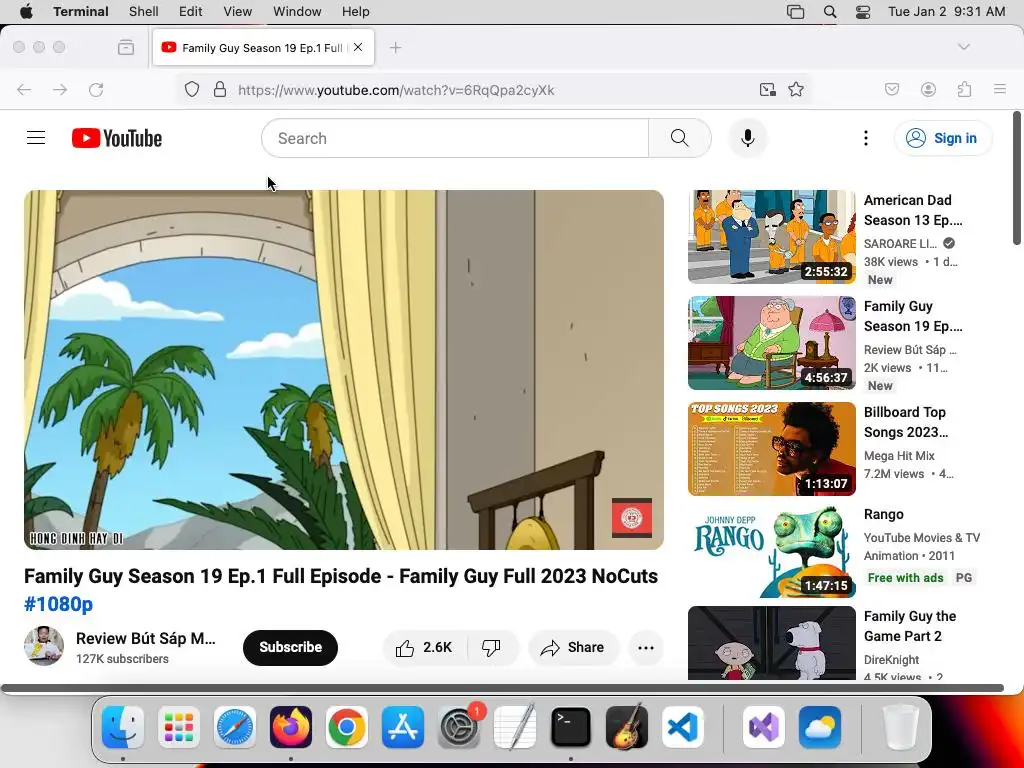Open the YouTube guide hamburger menu
Viewport: 1024px width, 768px height.
[36, 138]
